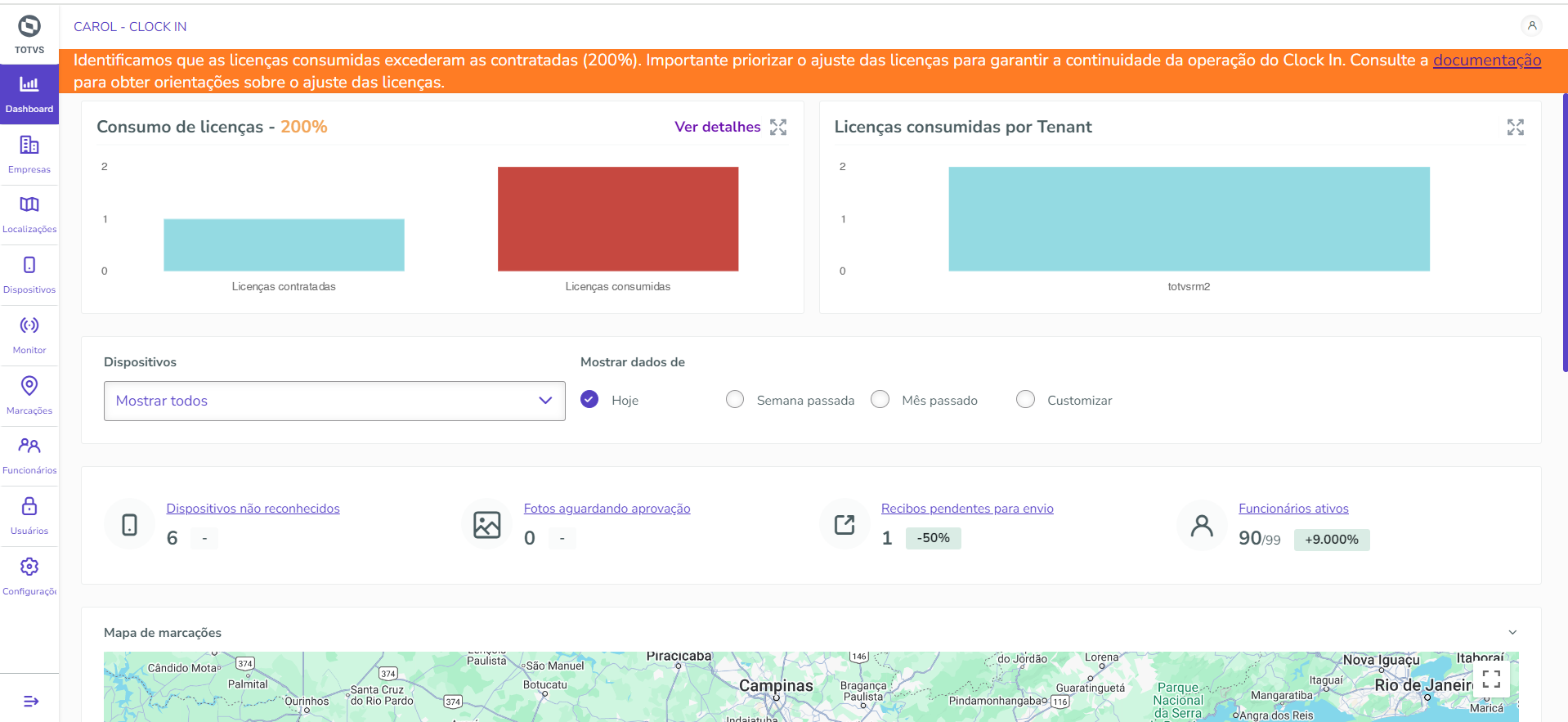
Task: Select the Hoje radio option
Action: pos(589,399)
